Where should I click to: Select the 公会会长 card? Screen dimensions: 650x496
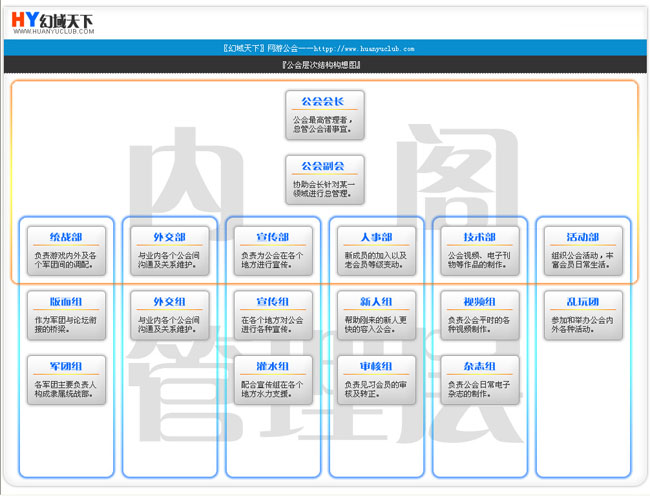[x=325, y=115]
